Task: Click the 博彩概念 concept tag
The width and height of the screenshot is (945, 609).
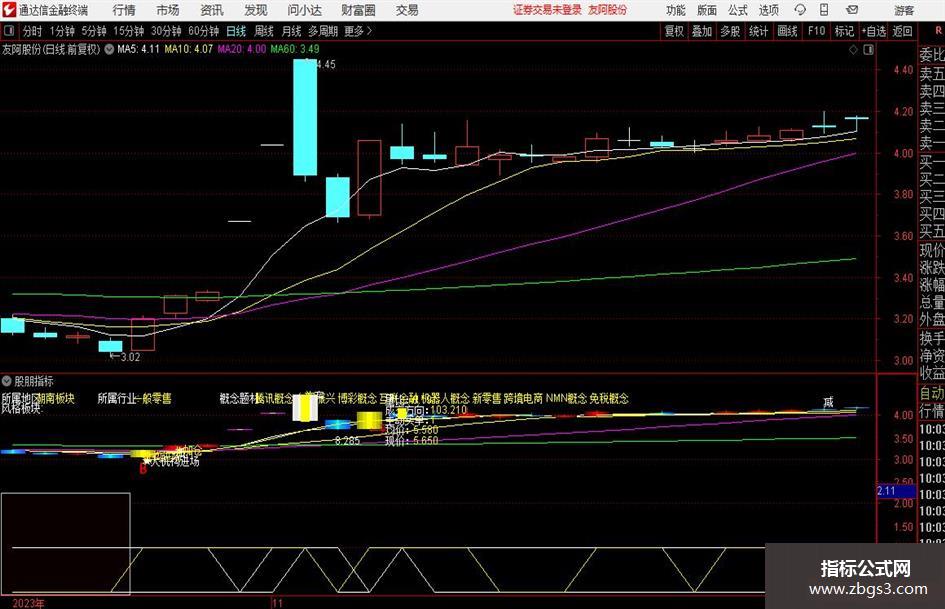Action: click(357, 398)
